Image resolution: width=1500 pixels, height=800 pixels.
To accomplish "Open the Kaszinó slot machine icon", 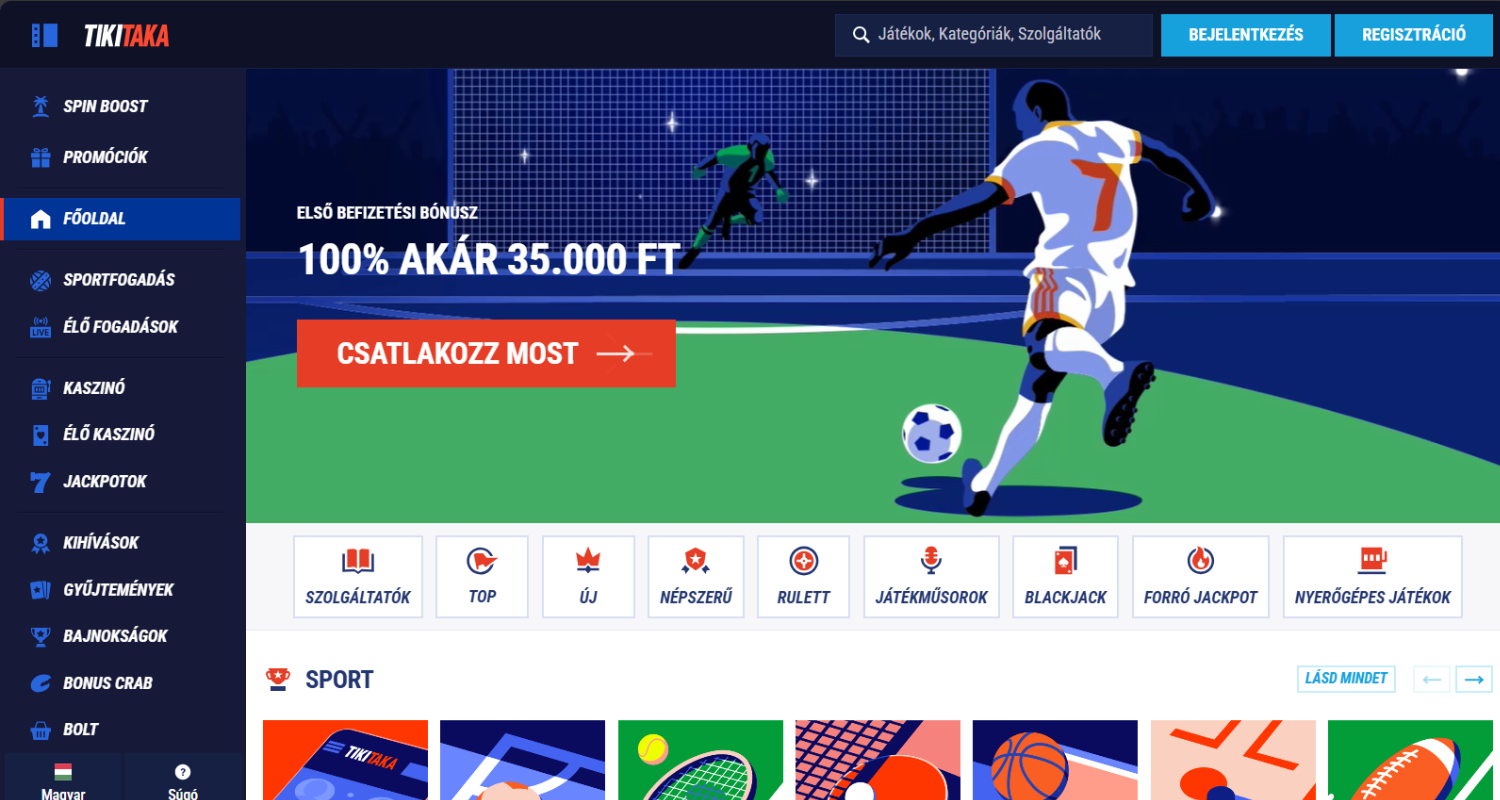I will coord(40,388).
